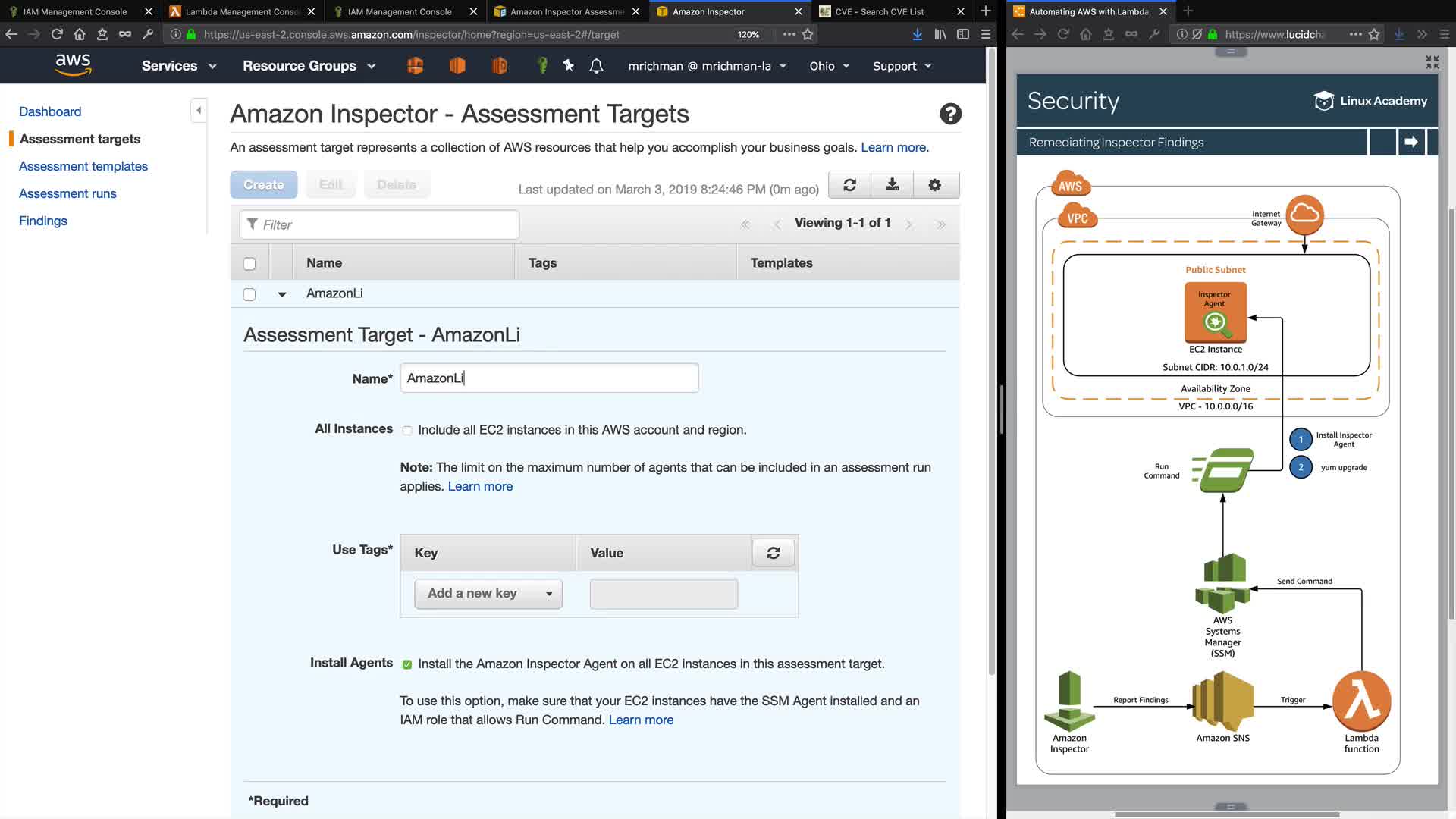Click the AWS logo home icon
Viewport: 1456px width, 819px height.
73,65
